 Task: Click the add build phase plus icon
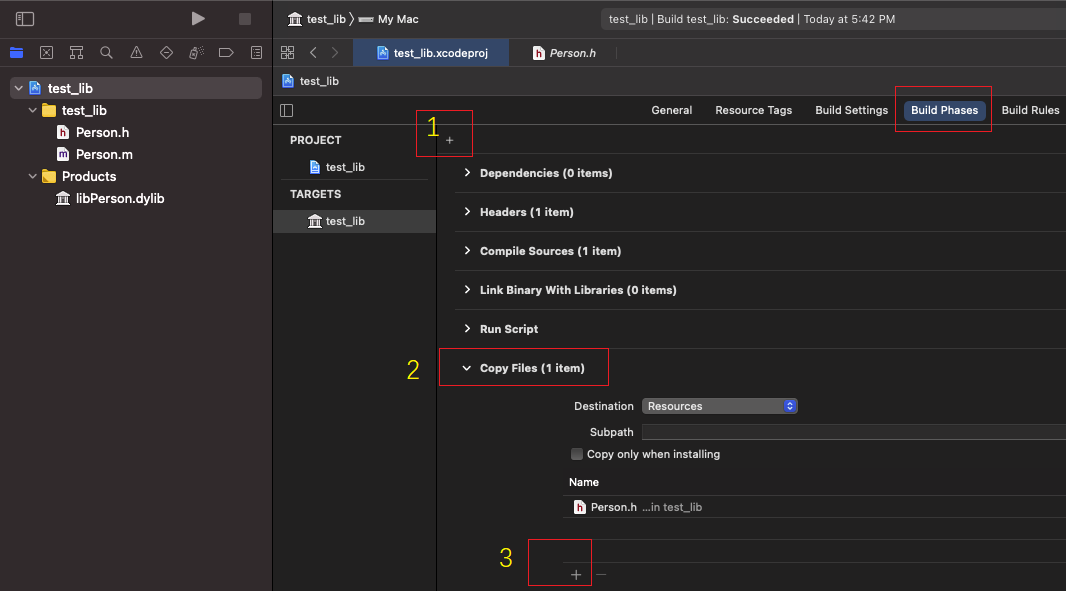[x=449, y=141]
